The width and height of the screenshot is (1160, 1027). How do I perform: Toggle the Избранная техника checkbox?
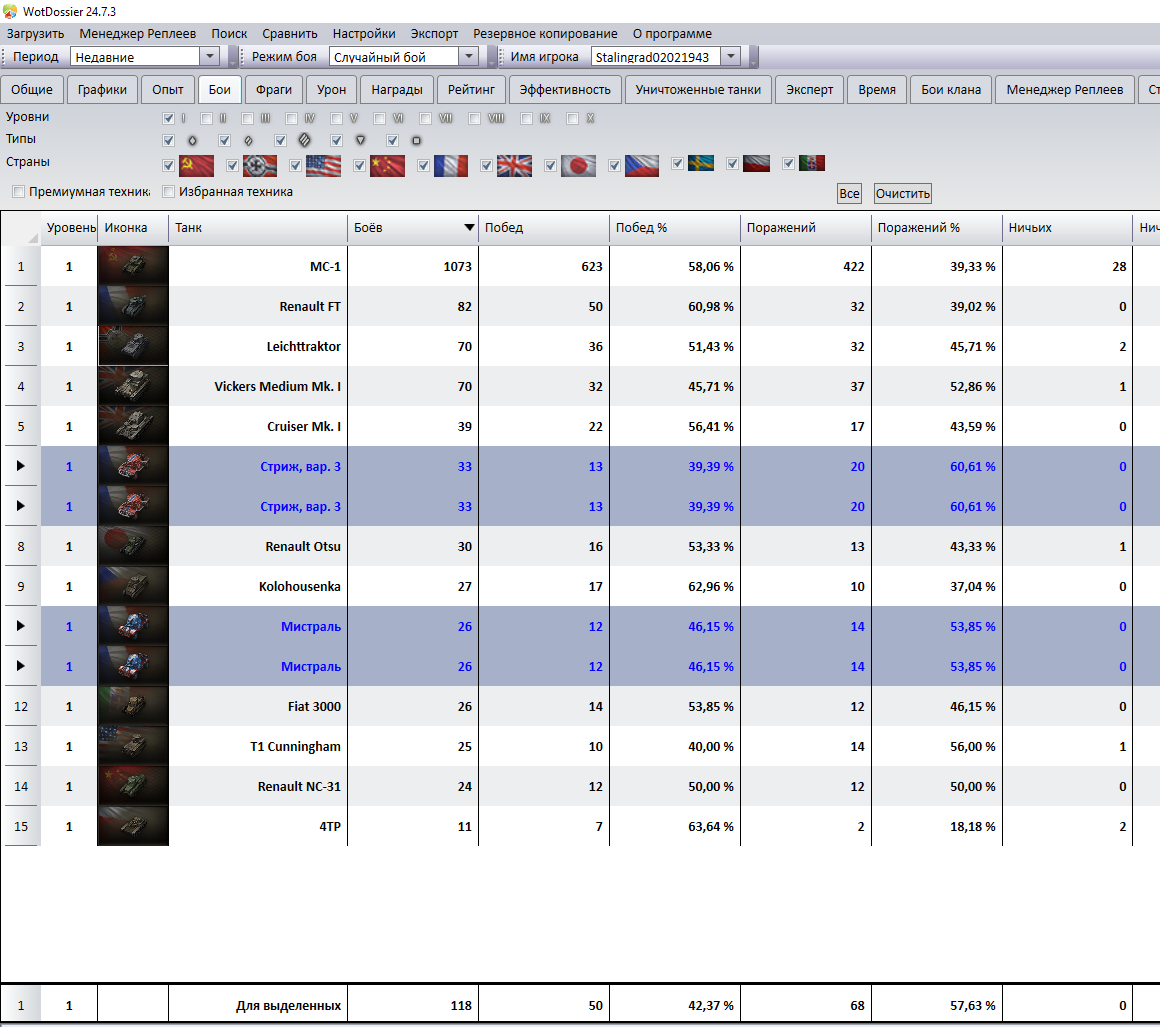[169, 192]
